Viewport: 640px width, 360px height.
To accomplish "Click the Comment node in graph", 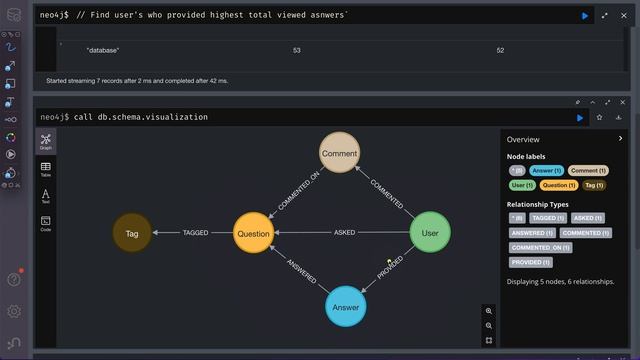I will (339, 153).
